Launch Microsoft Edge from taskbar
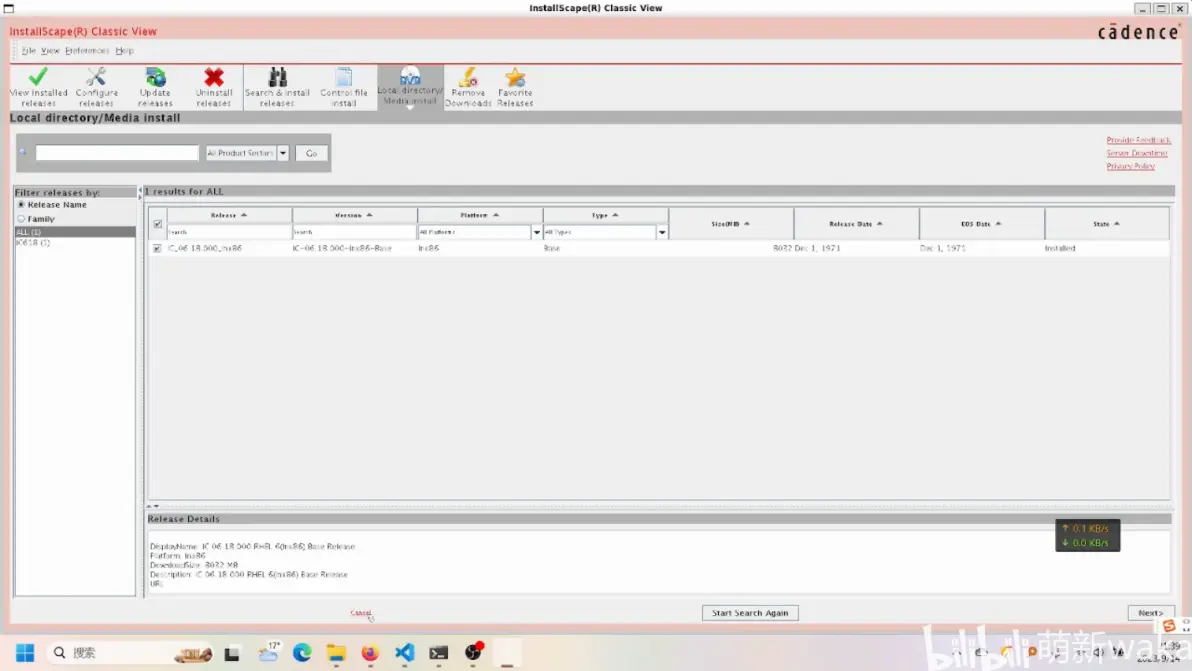The image size is (1192, 671). [302, 653]
